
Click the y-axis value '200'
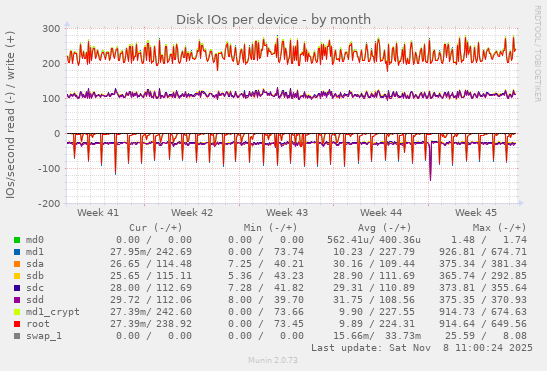tap(51, 64)
